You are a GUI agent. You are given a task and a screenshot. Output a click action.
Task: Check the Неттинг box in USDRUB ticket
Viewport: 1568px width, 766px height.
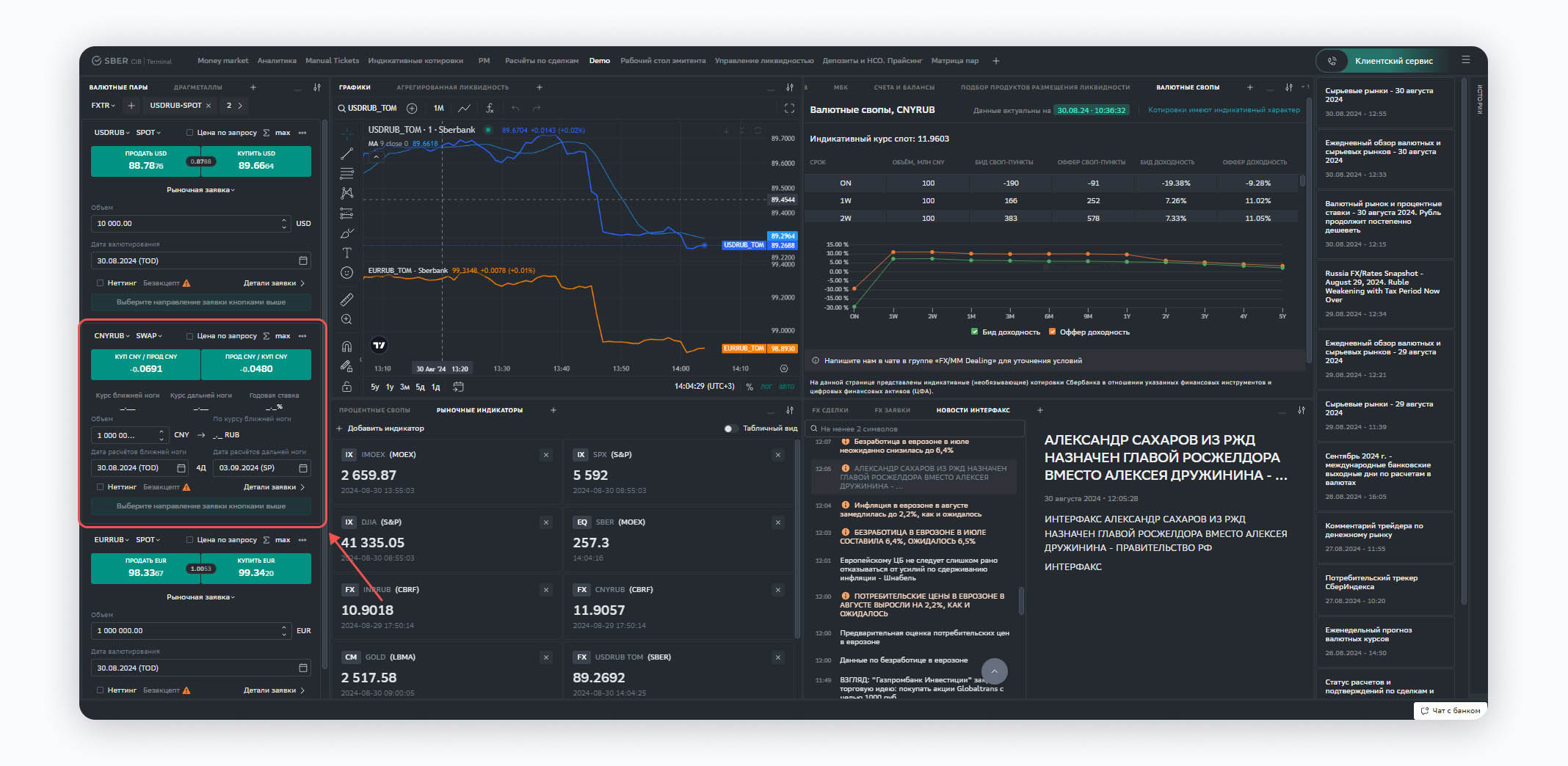tap(100, 283)
